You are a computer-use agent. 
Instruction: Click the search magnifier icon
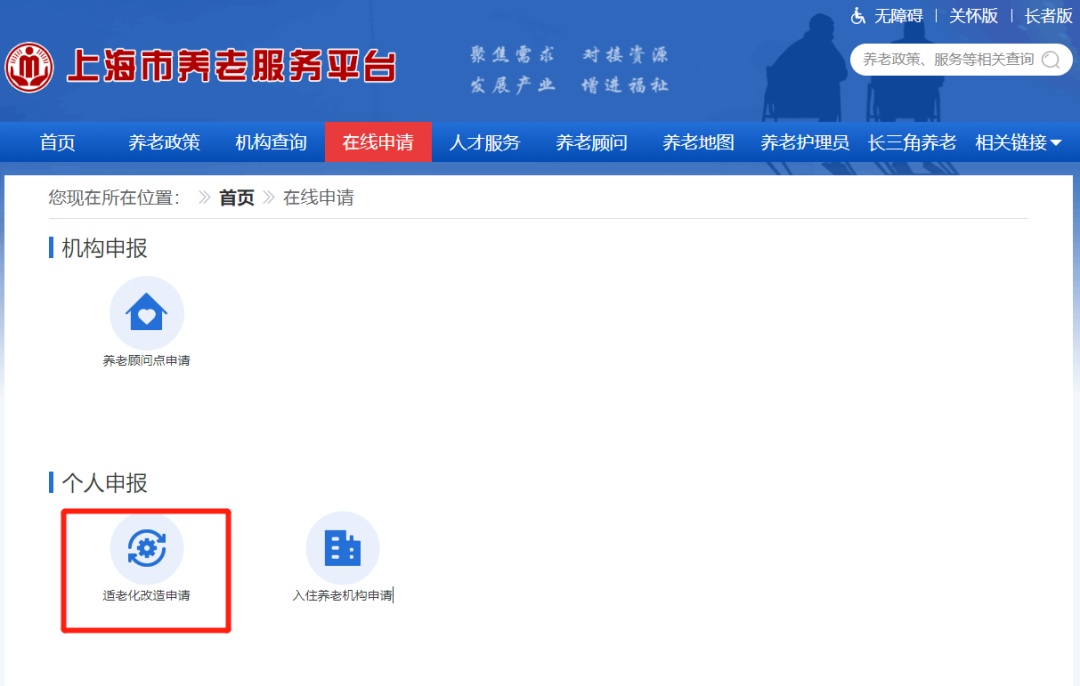click(1050, 60)
